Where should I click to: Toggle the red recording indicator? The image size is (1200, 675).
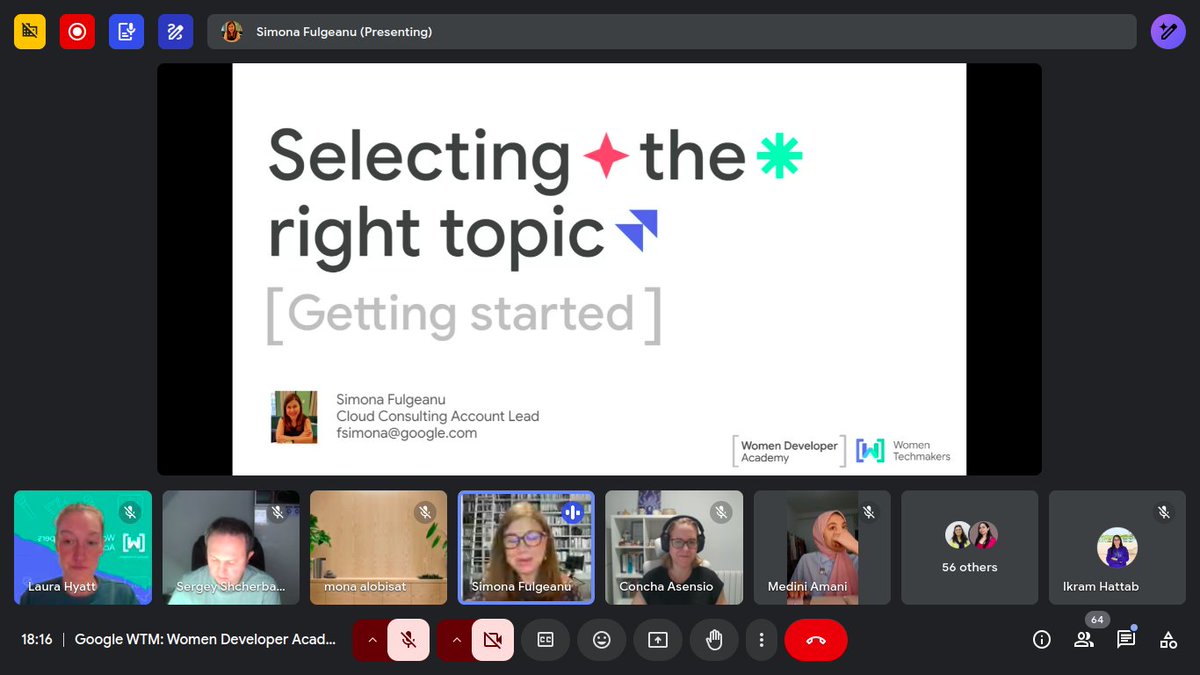[77, 31]
